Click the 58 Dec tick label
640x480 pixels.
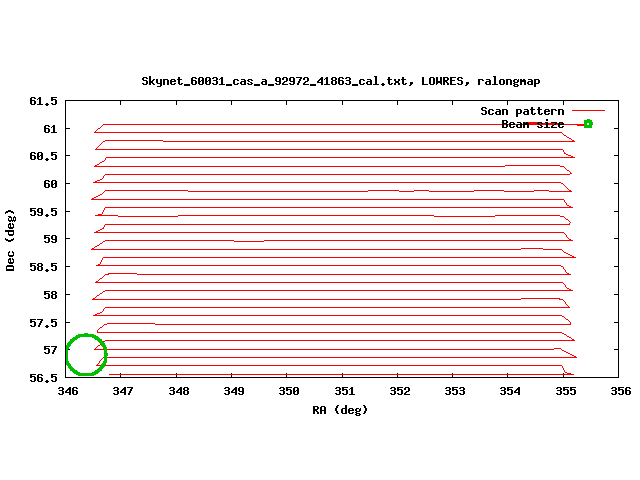pyautogui.click(x=50, y=295)
